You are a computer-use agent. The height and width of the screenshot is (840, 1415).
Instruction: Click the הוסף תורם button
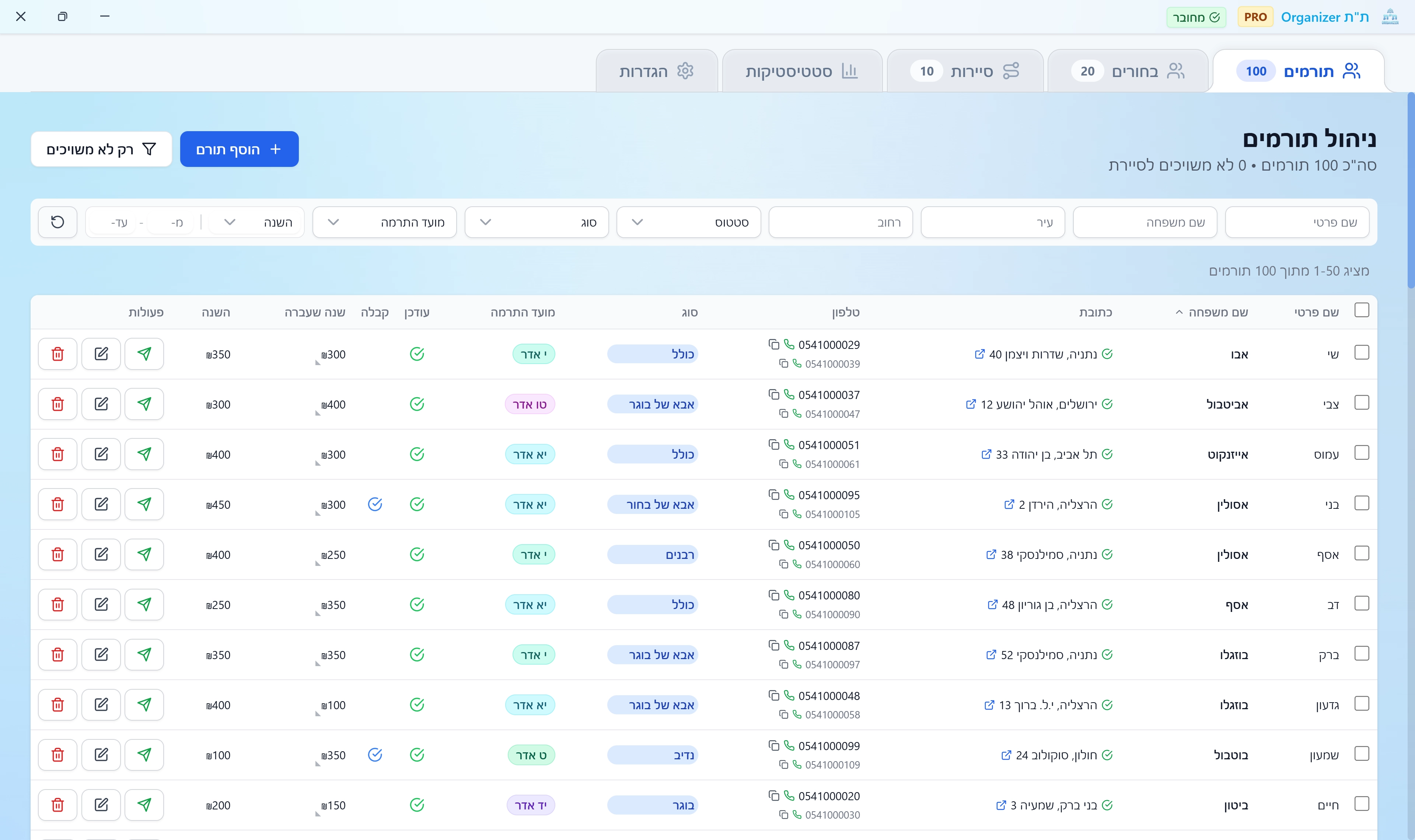click(x=239, y=150)
